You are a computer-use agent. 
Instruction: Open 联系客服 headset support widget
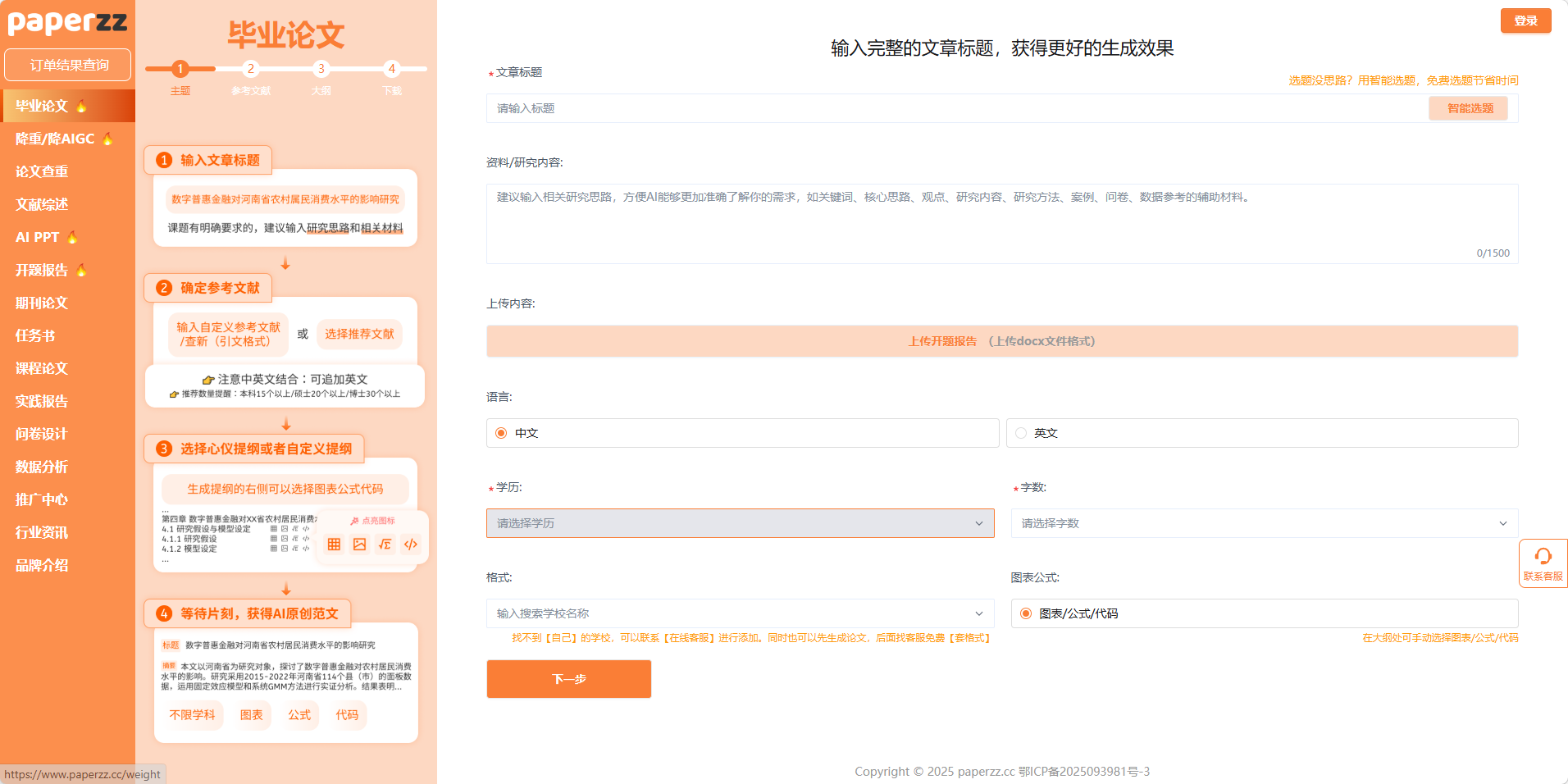(x=1543, y=563)
